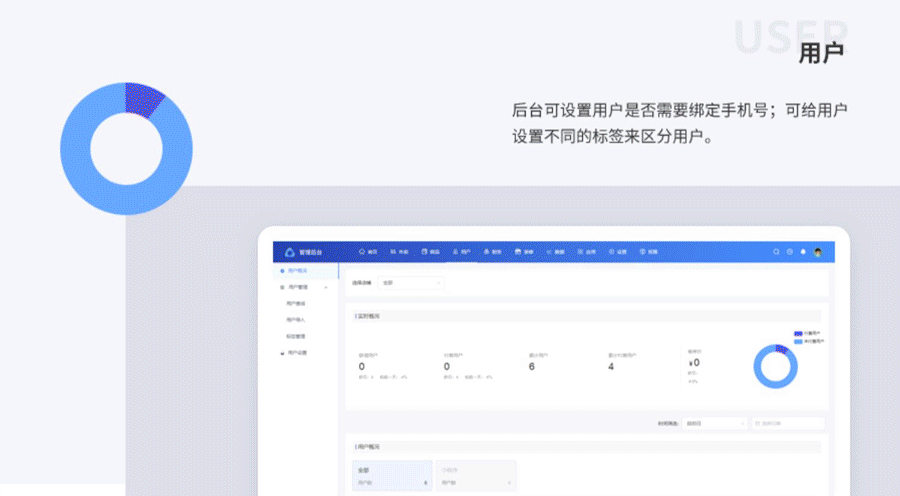
Task: Toggle the dark-blue legend entry of dashboard chart
Action: point(807,333)
